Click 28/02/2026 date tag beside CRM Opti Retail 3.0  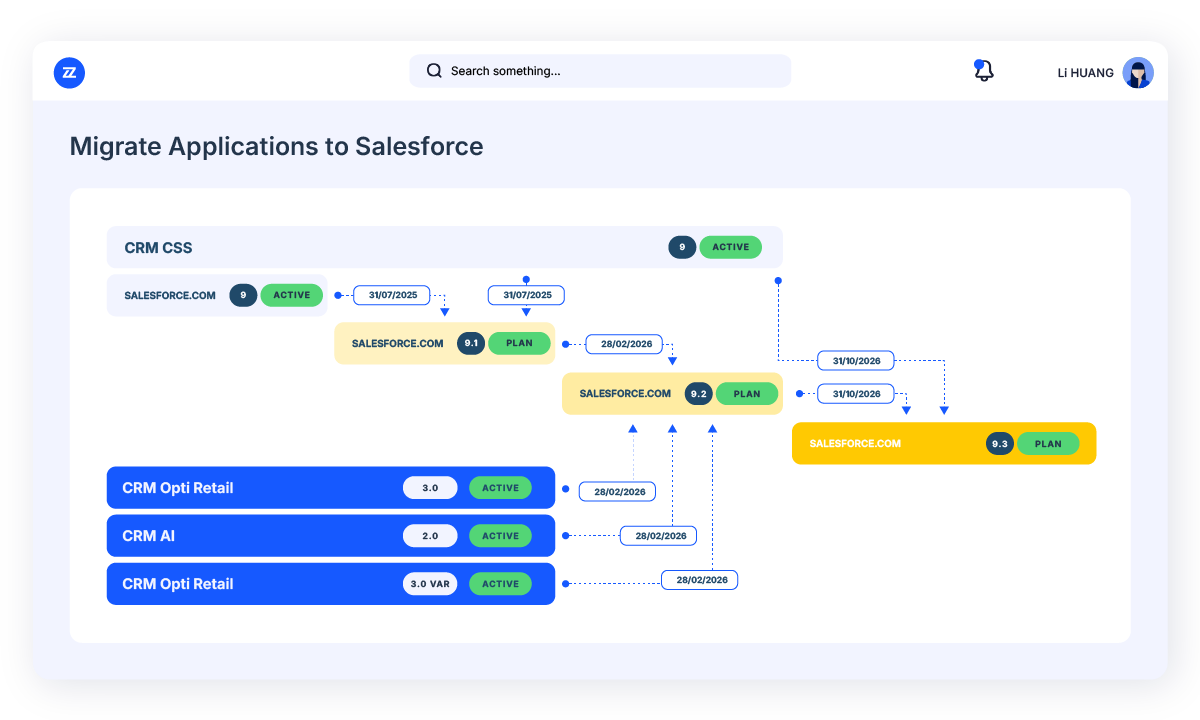point(618,491)
